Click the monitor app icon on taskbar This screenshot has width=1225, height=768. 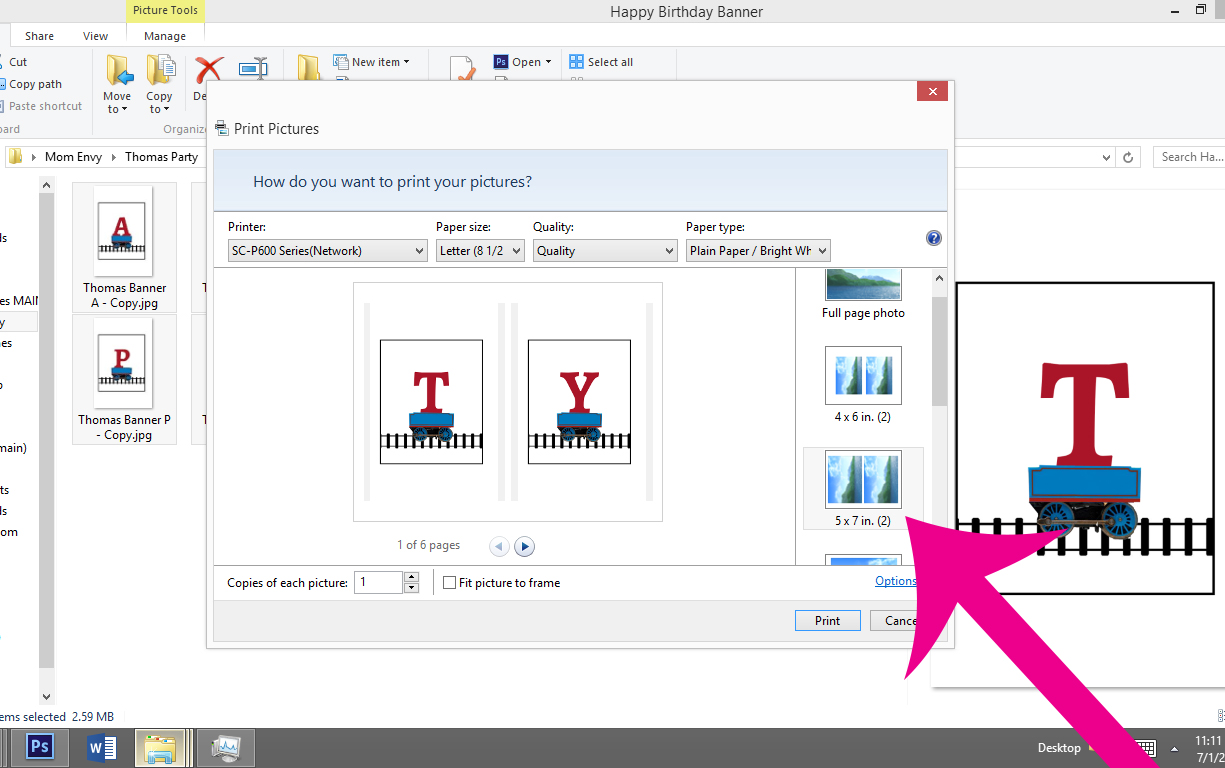point(226,747)
